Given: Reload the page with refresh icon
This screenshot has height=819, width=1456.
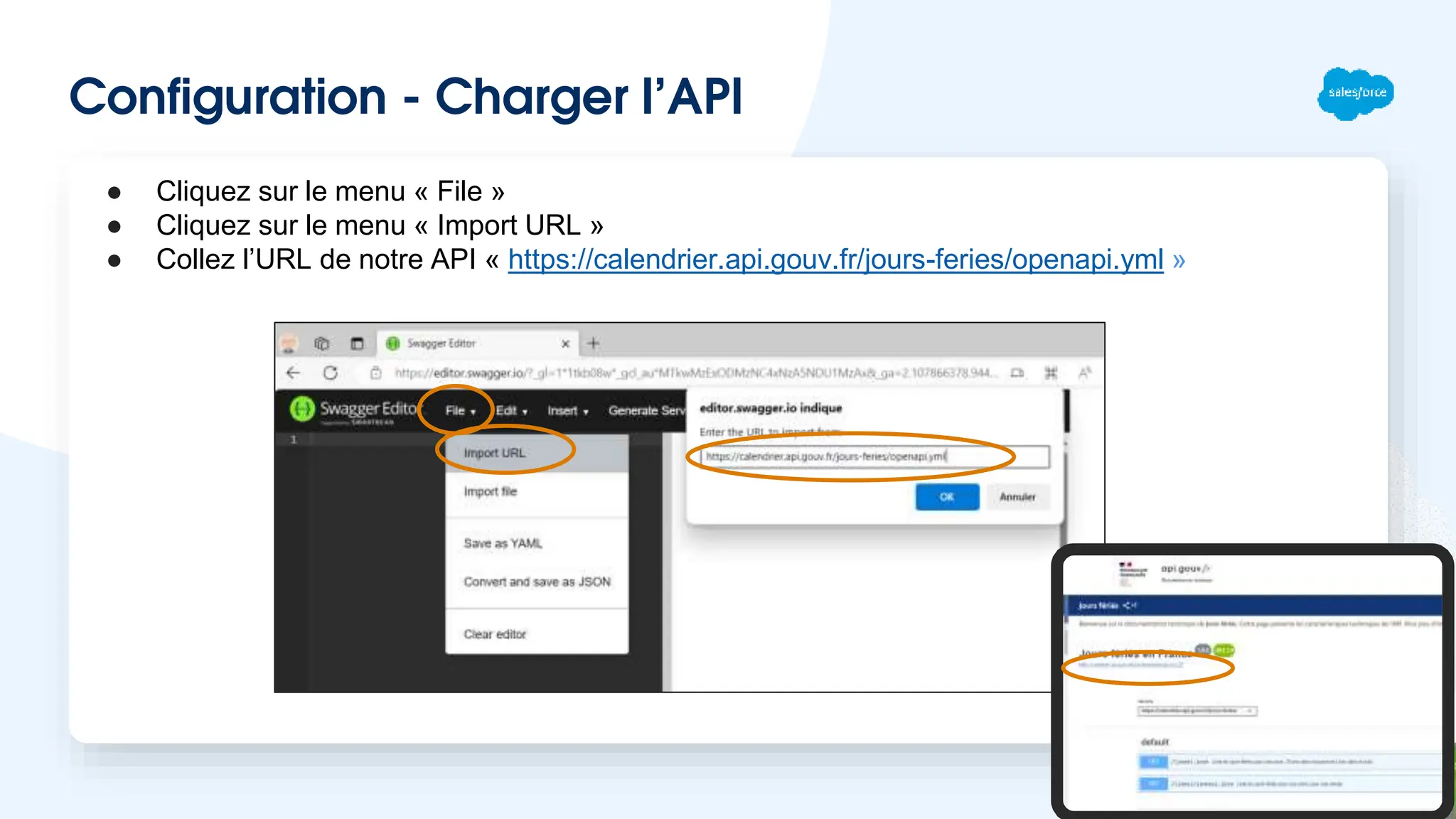Looking at the screenshot, I should coord(330,373).
